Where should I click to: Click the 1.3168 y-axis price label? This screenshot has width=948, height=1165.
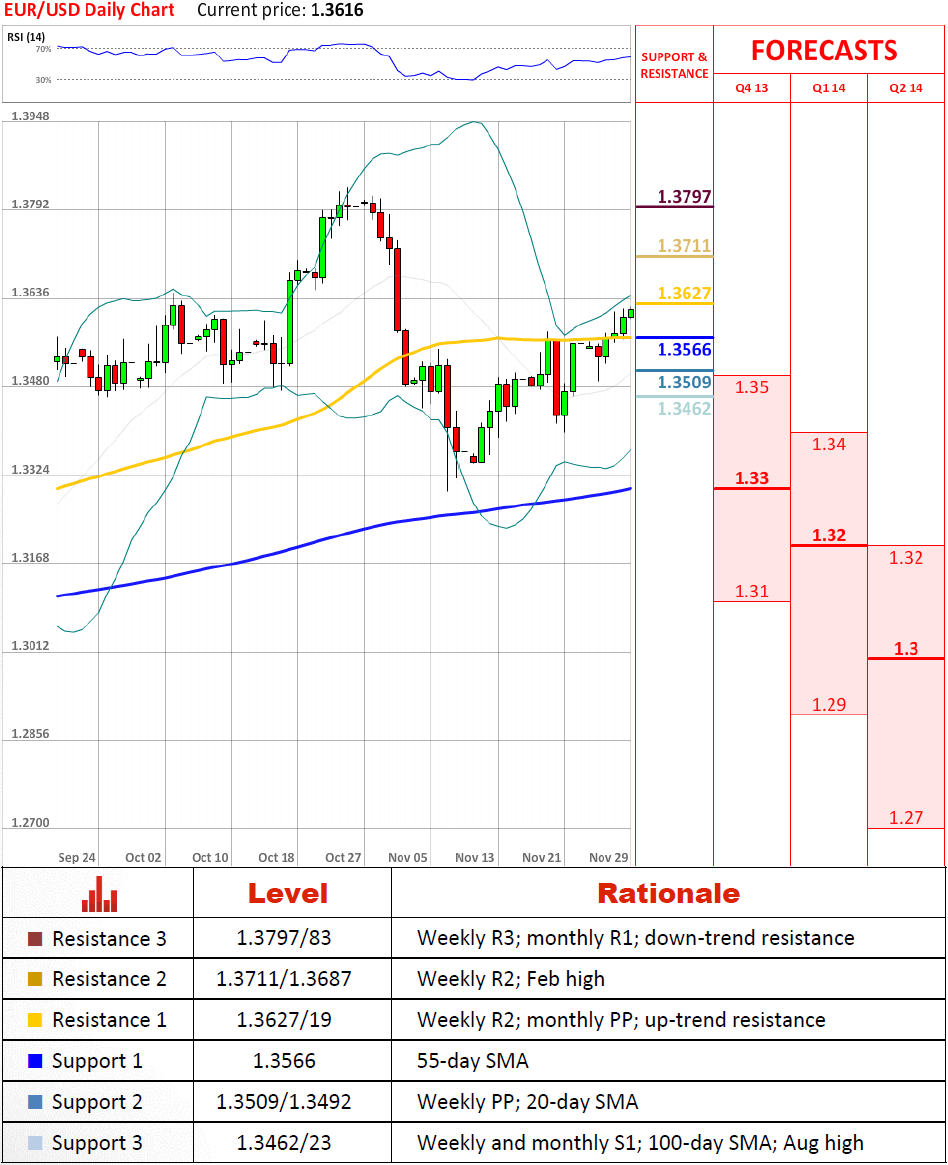[30, 557]
